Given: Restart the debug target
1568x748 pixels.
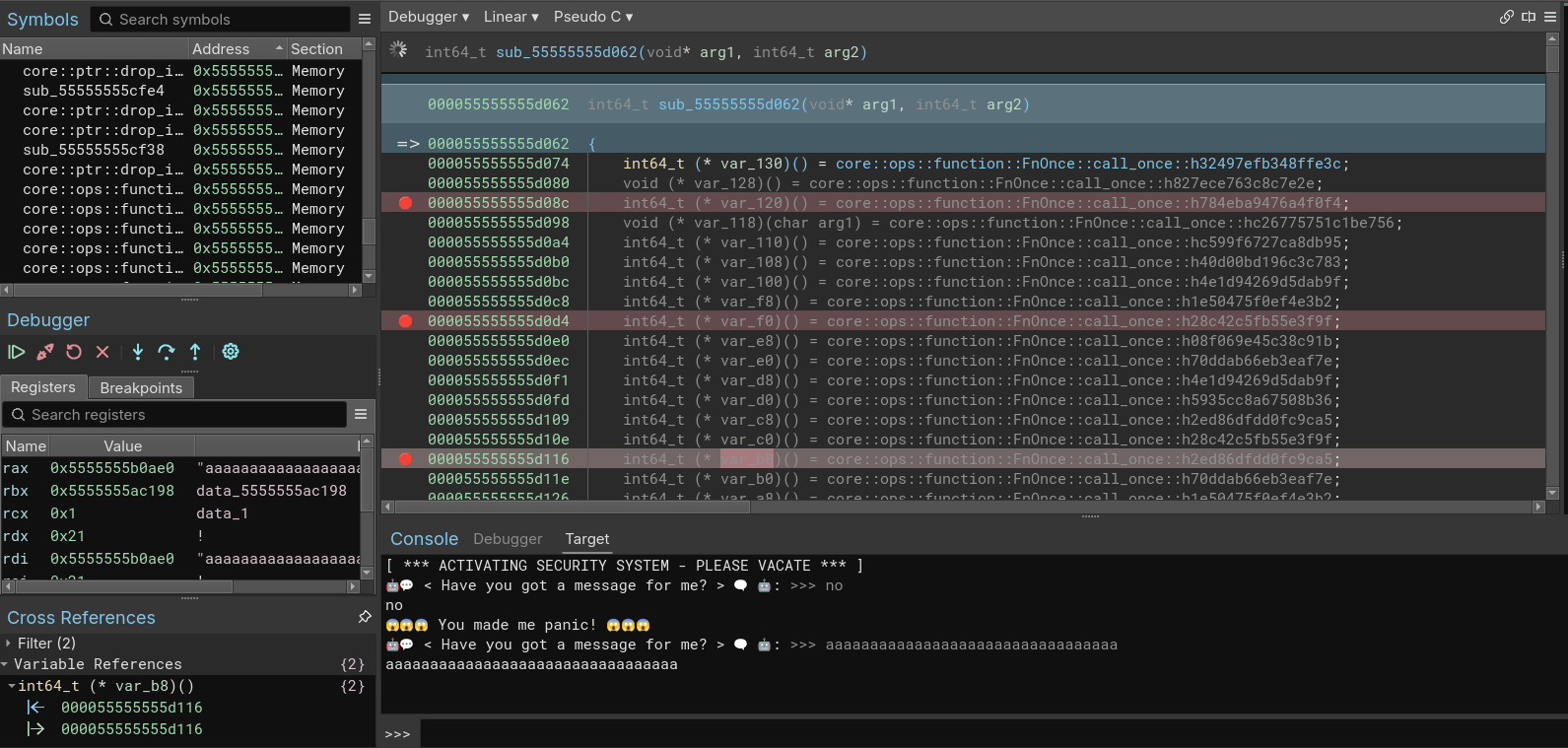Looking at the screenshot, I should pyautogui.click(x=74, y=352).
